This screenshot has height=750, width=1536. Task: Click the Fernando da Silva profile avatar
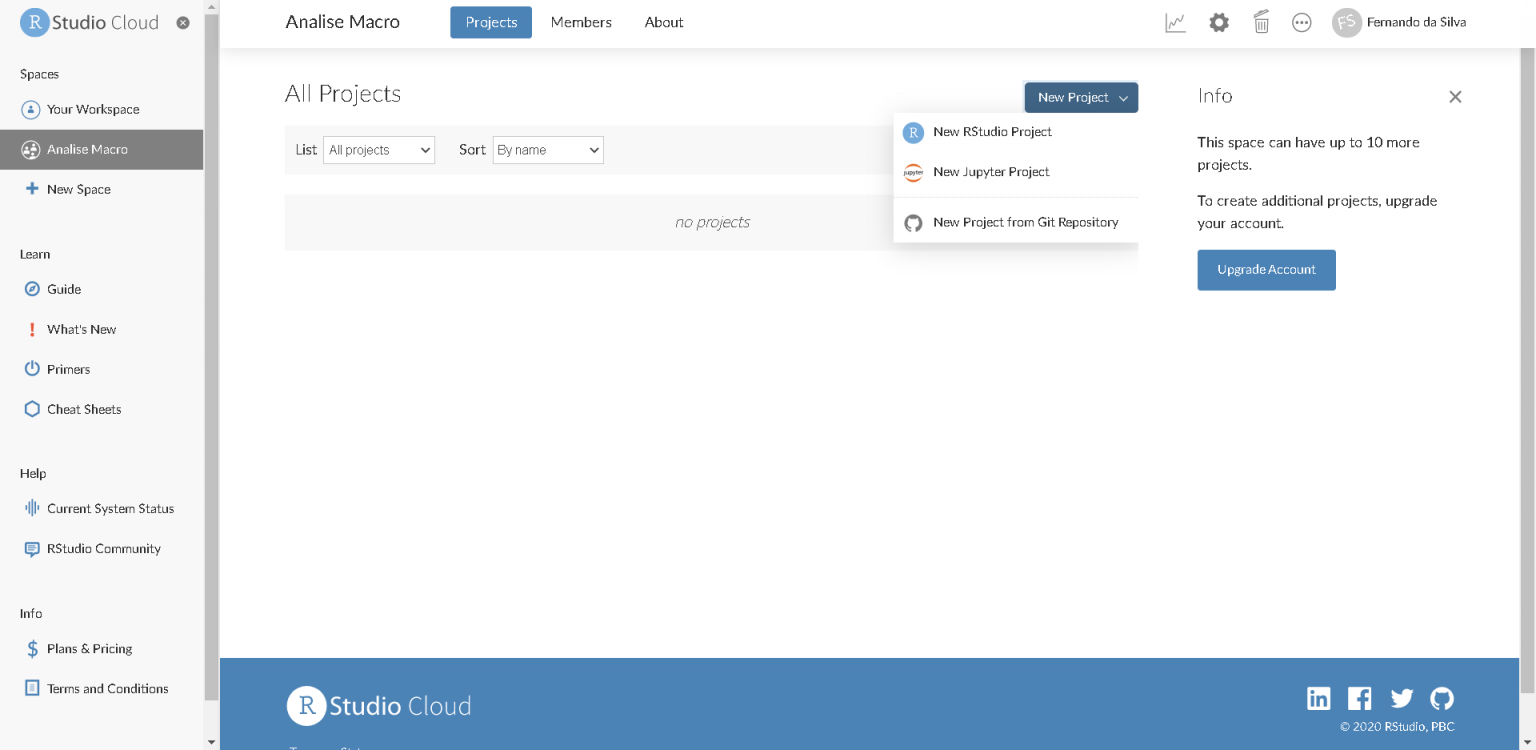click(1345, 21)
